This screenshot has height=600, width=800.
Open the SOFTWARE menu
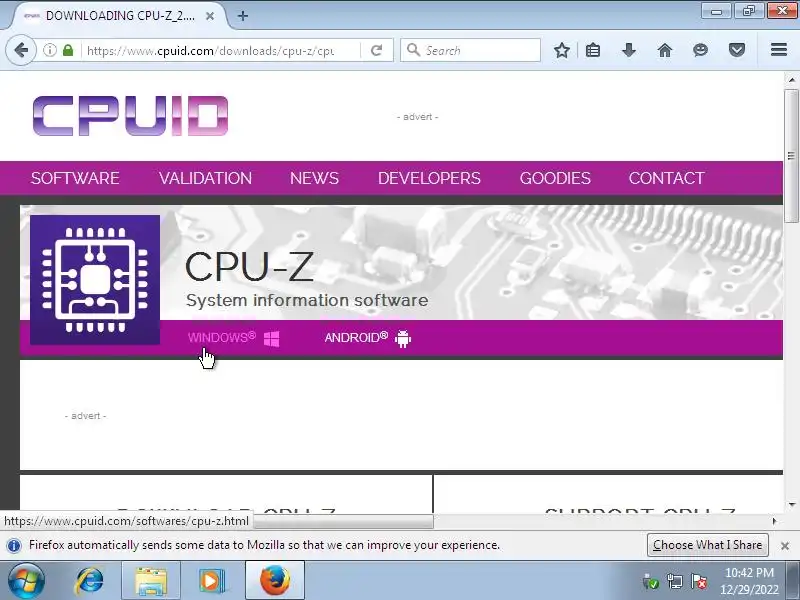[75, 178]
